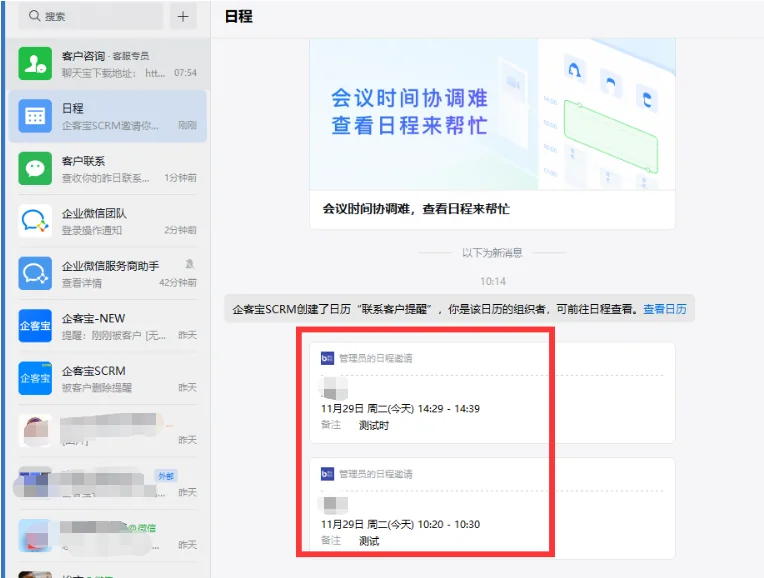This screenshot has width=764, height=578.
Task: Click the 会议时间协调难，查看日程来帮忙 caption
Action: tap(416, 209)
